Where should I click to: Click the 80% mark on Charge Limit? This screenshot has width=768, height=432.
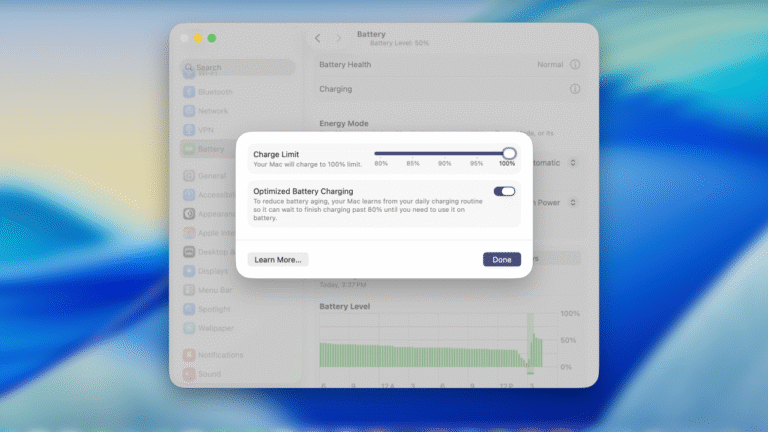point(380,163)
